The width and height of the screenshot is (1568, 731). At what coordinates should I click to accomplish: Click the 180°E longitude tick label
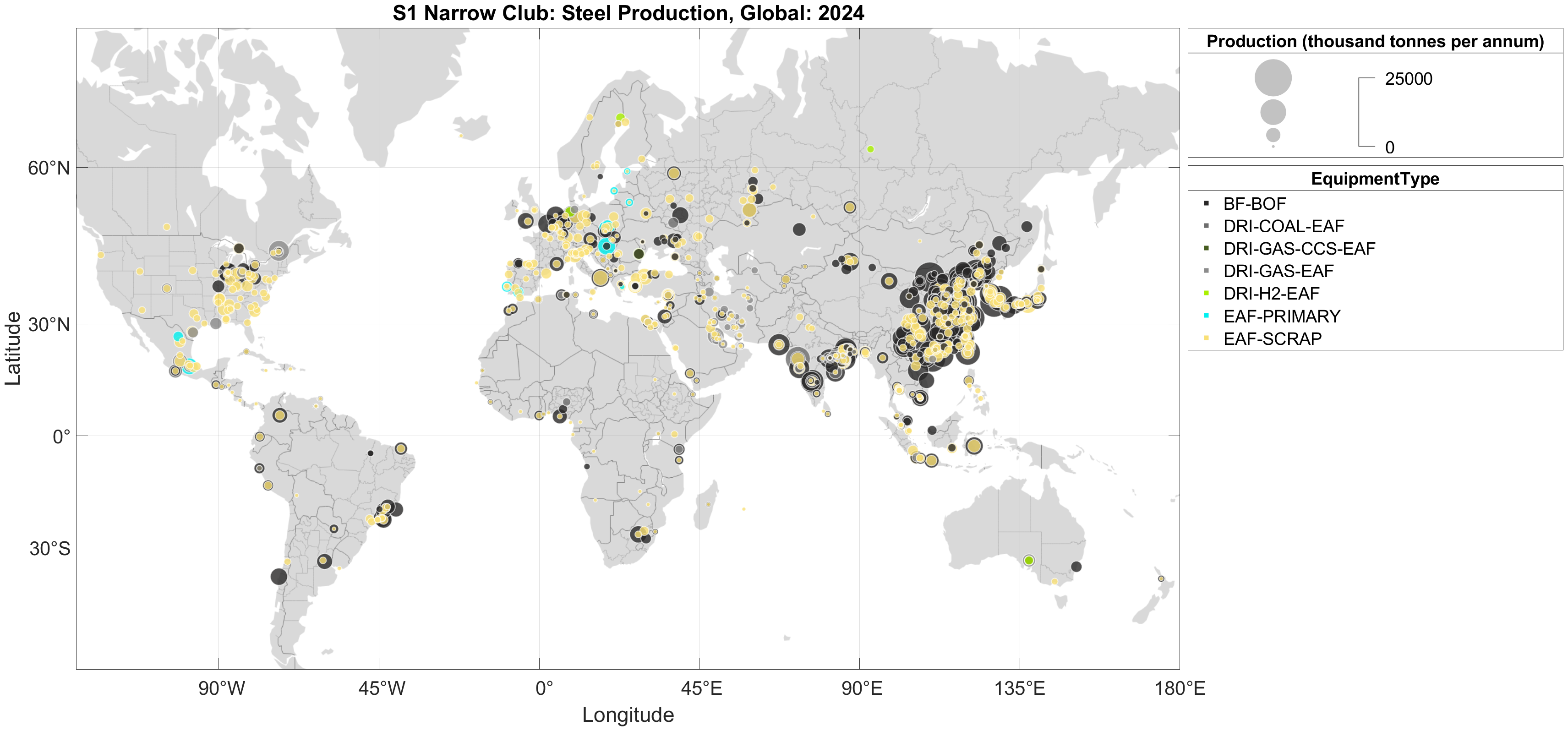pos(1180,688)
